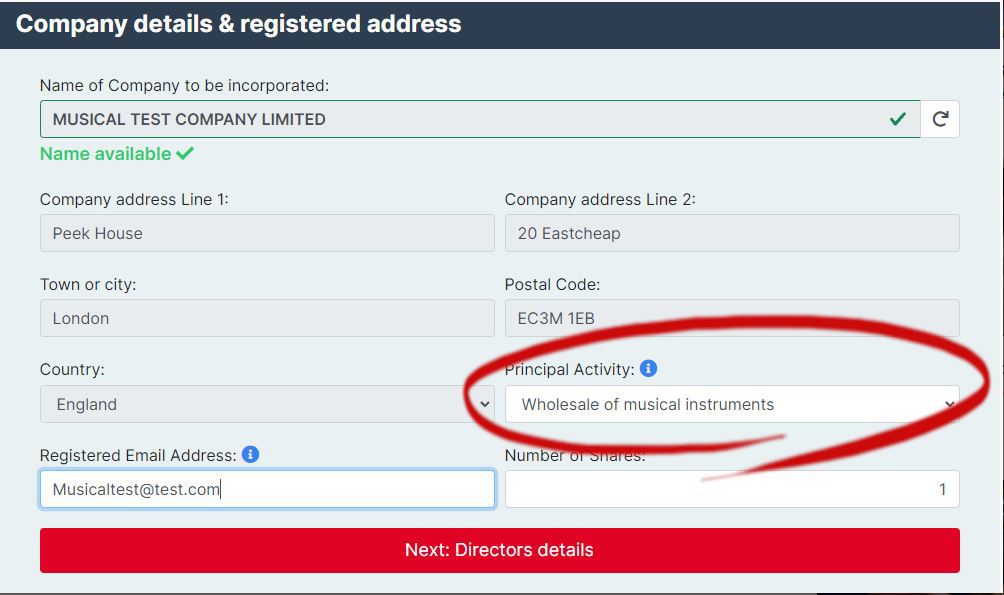Image resolution: width=1004 pixels, height=595 pixels.
Task: Click the Country dropdown chevron
Action: (486, 404)
